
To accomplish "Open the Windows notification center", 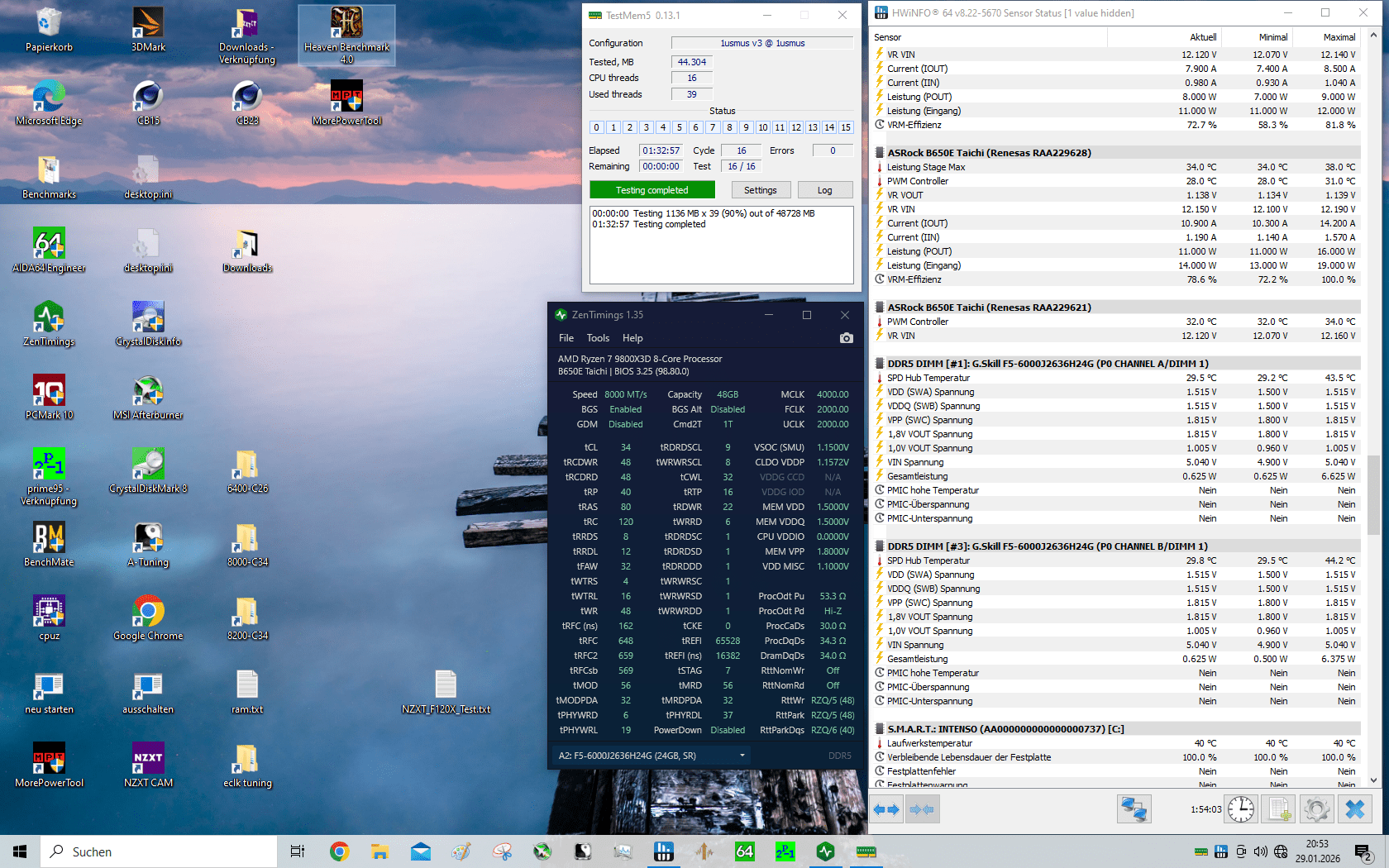I will (1363, 851).
